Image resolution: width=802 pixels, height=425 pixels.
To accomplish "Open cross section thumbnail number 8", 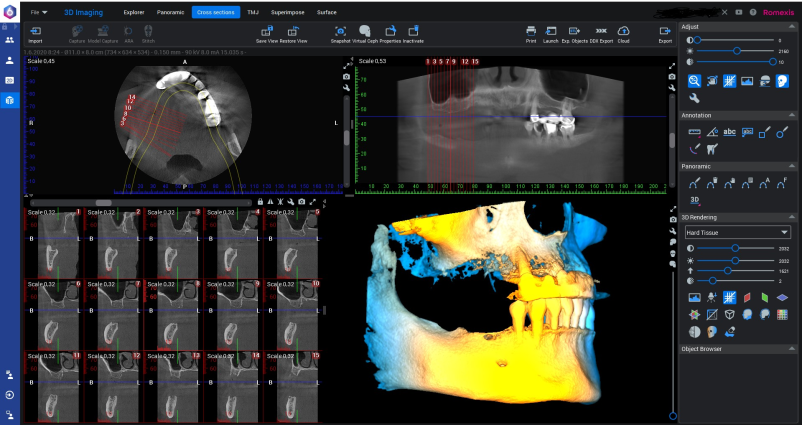I will click(x=173, y=315).
